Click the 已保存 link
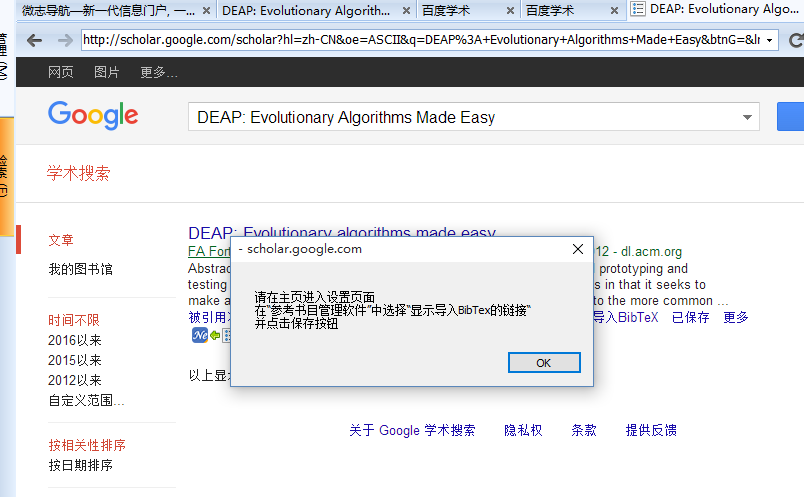The image size is (804, 497). click(691, 317)
